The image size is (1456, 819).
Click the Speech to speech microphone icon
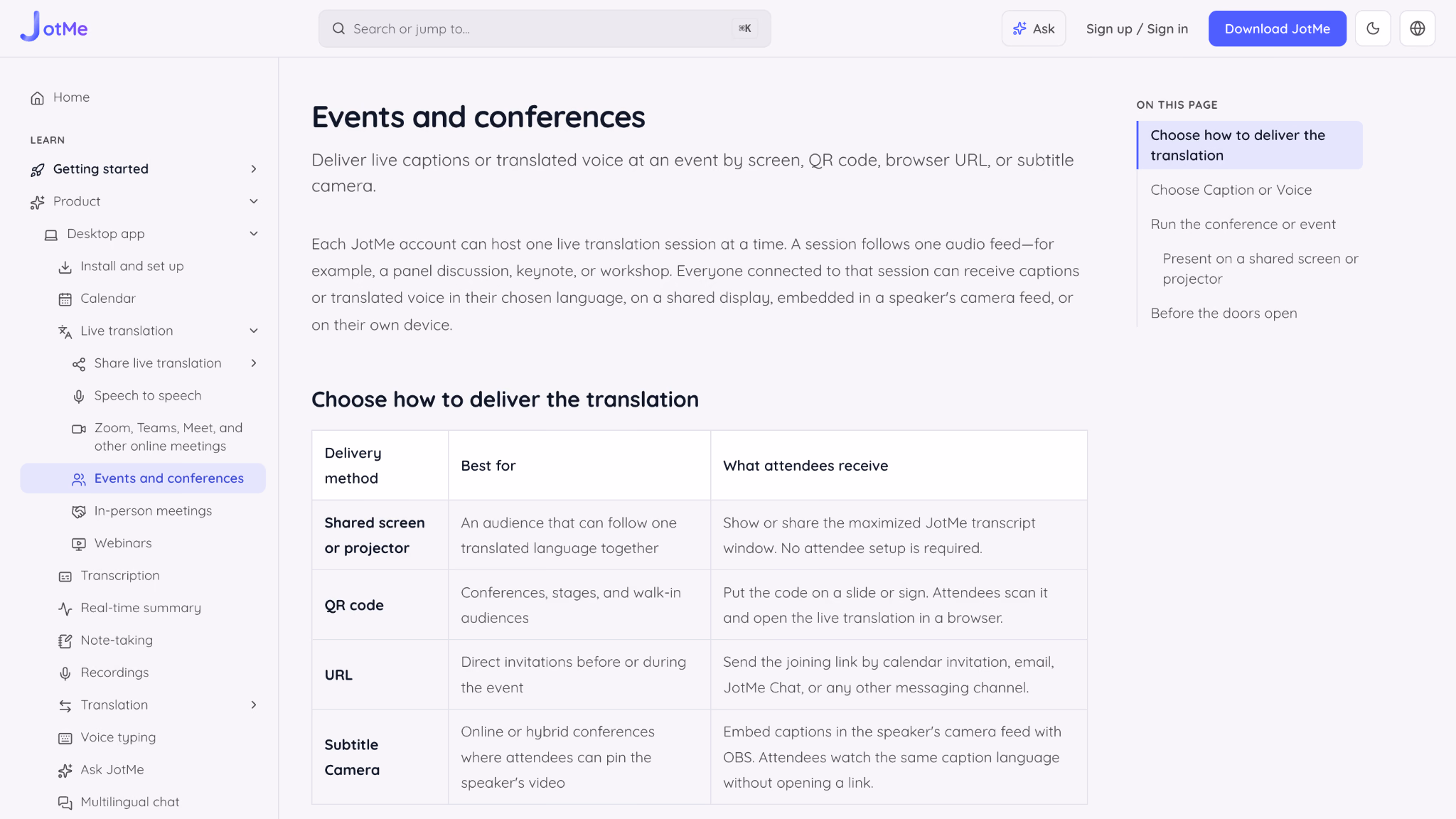[79, 397]
